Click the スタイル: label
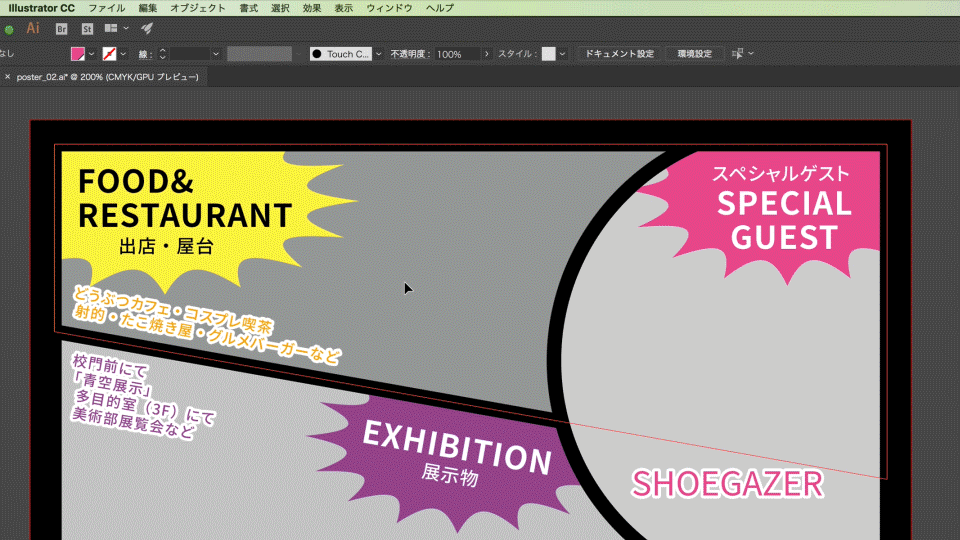The width and height of the screenshot is (960, 540). [517, 54]
